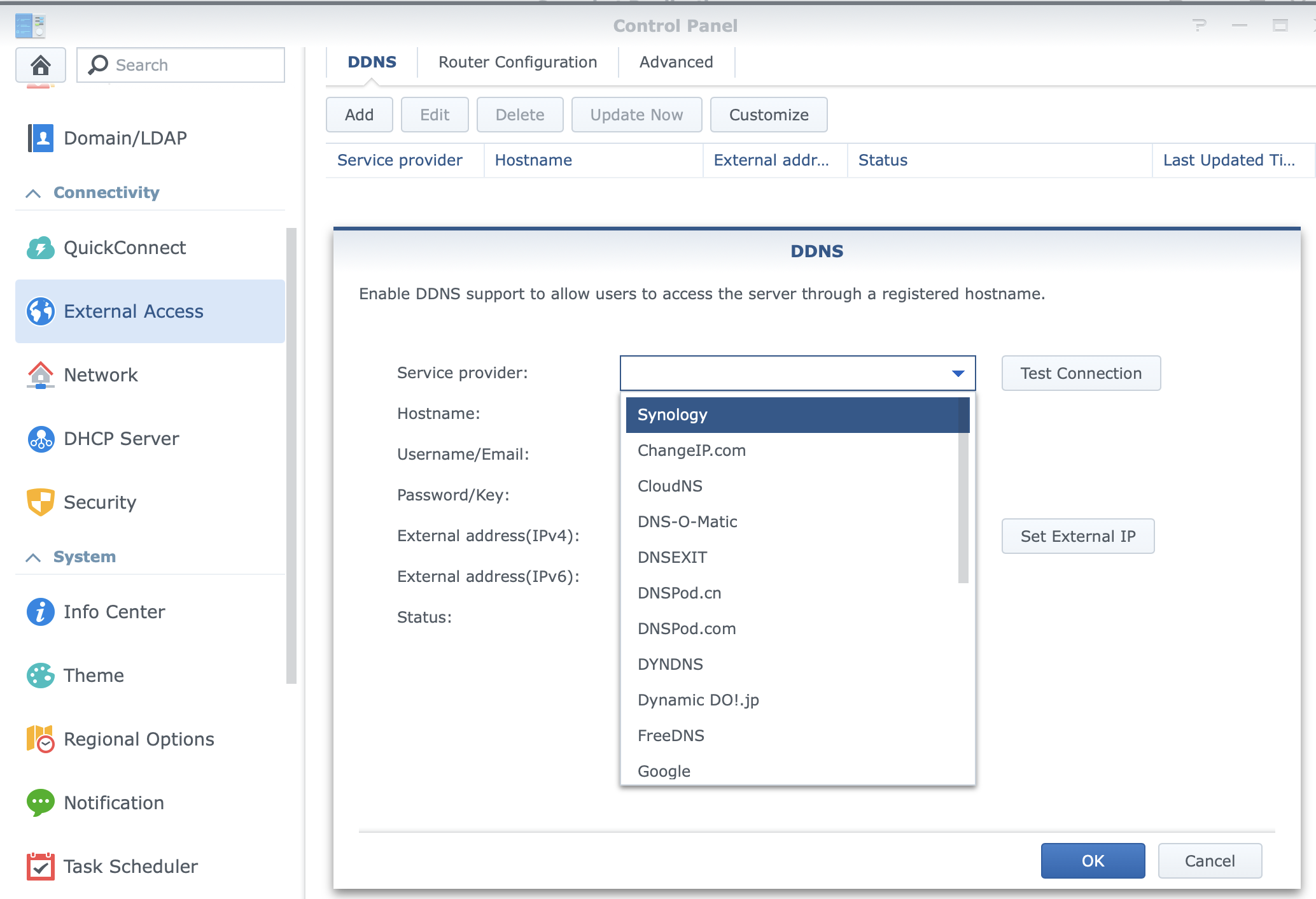Viewport: 1316px width, 899px height.
Task: Choose DNSEXIT from provider list
Action: coord(792,558)
